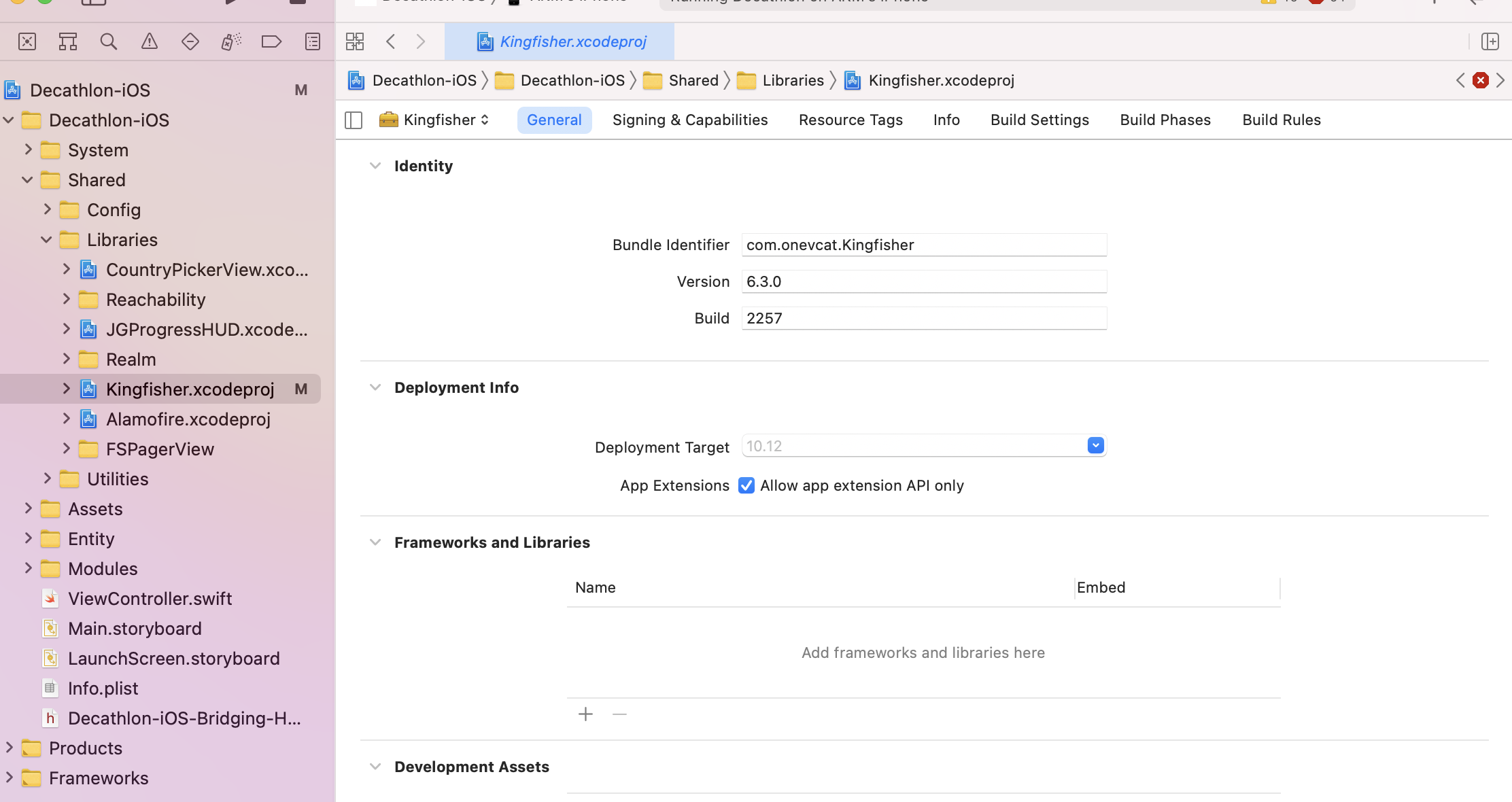Open the Signing & Capabilities tab
The height and width of the screenshot is (802, 1512).
[x=690, y=120]
